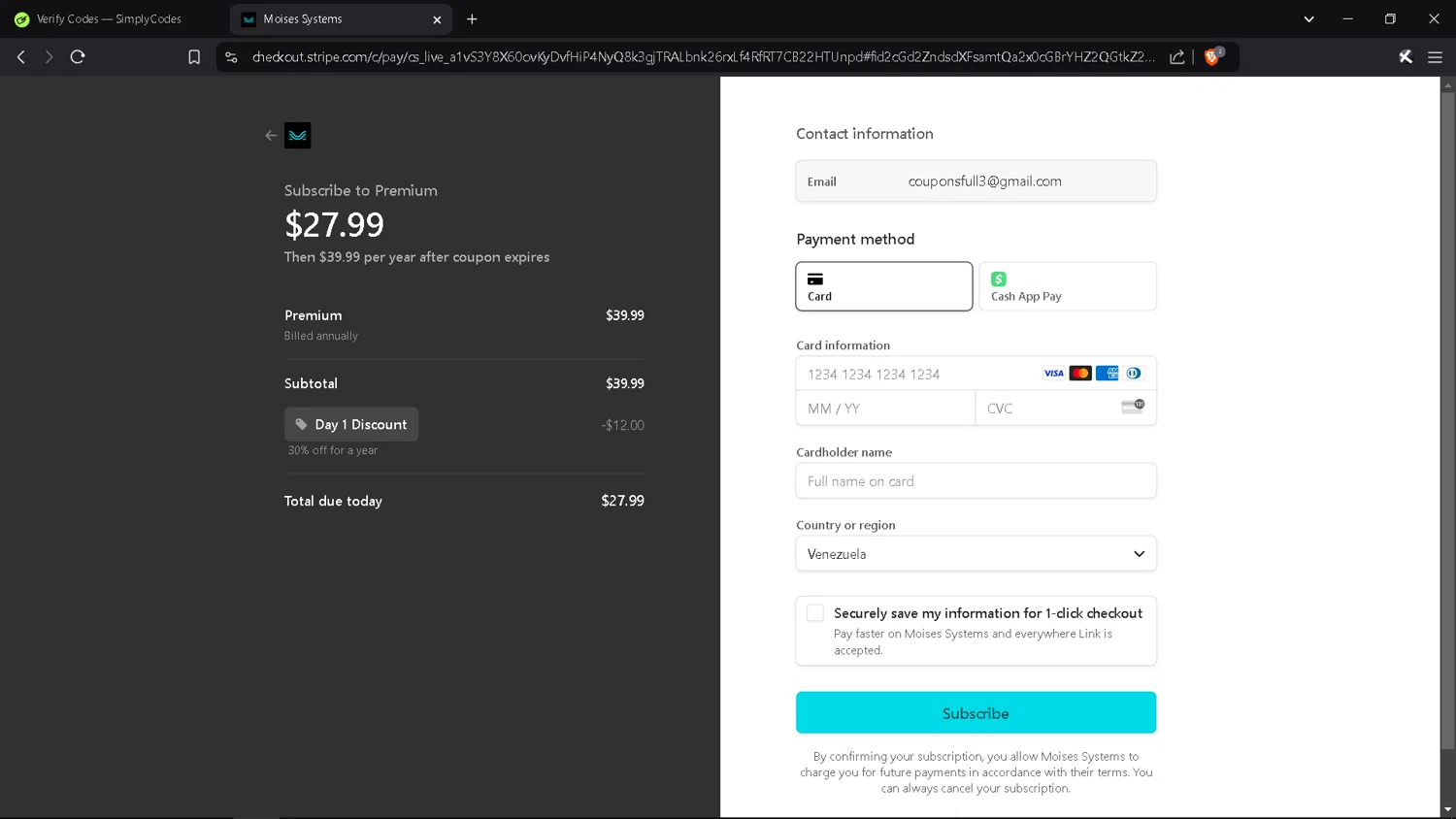This screenshot has width=1456, height=819.
Task: Click the Premium $39.99 price
Action: [624, 315]
